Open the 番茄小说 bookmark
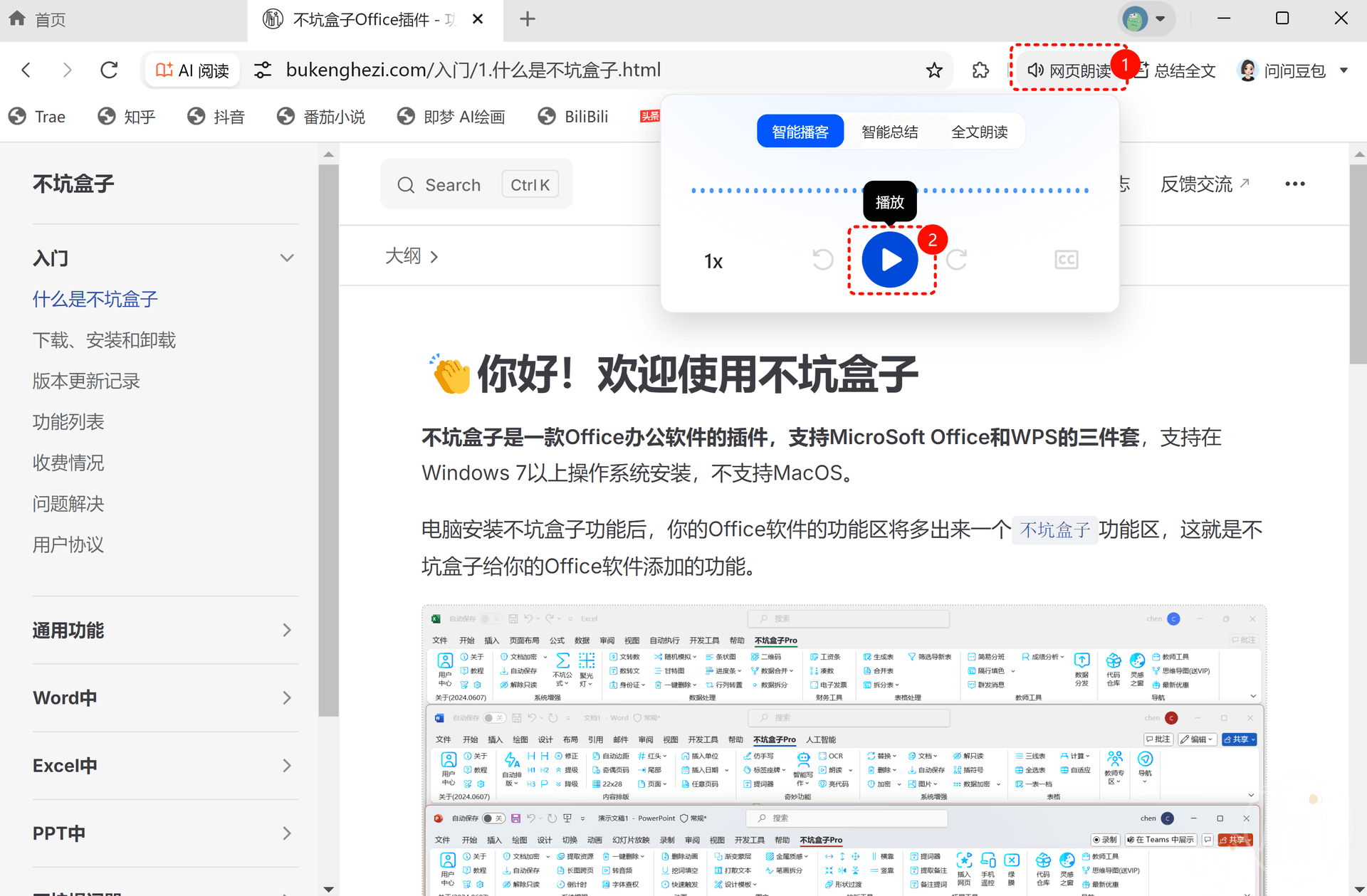This screenshot has height=896, width=1367. (321, 117)
